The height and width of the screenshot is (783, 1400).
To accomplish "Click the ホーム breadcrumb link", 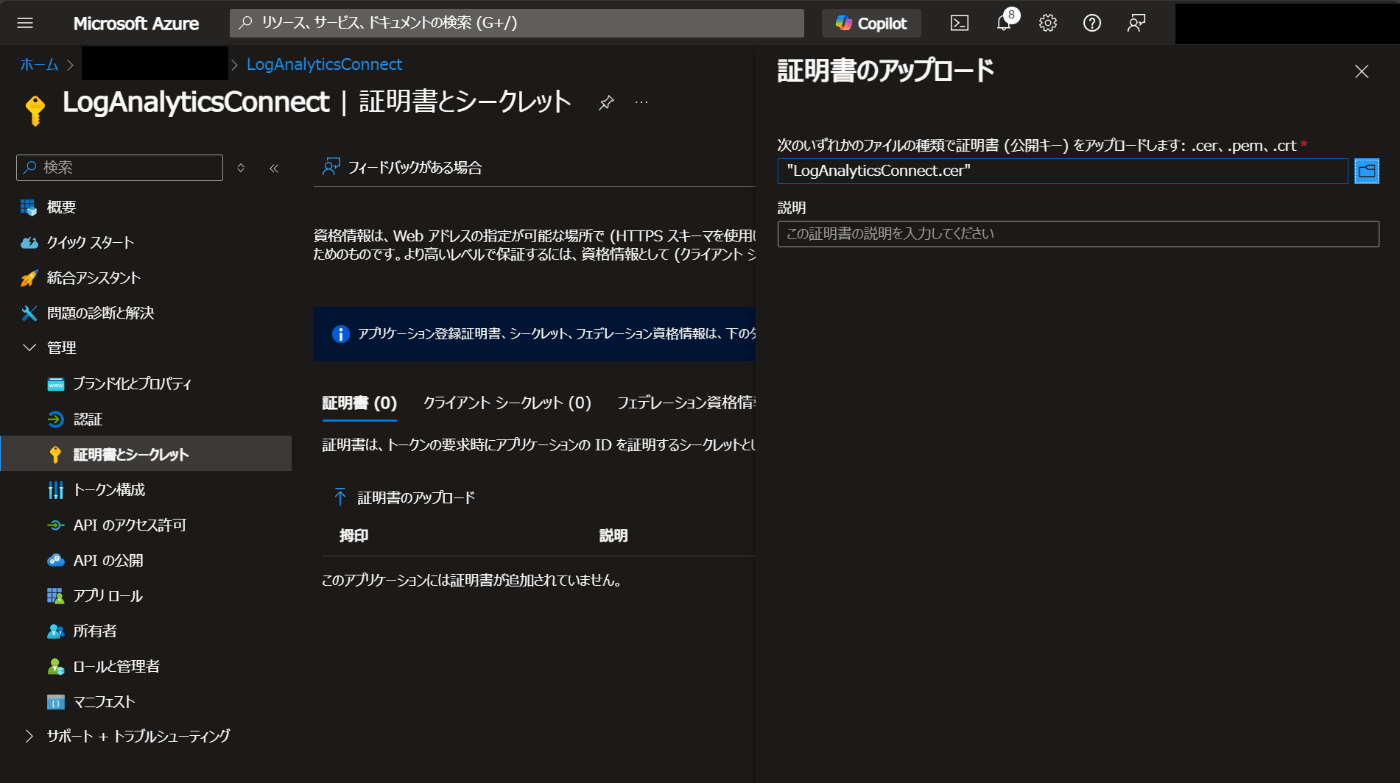I will coord(39,64).
